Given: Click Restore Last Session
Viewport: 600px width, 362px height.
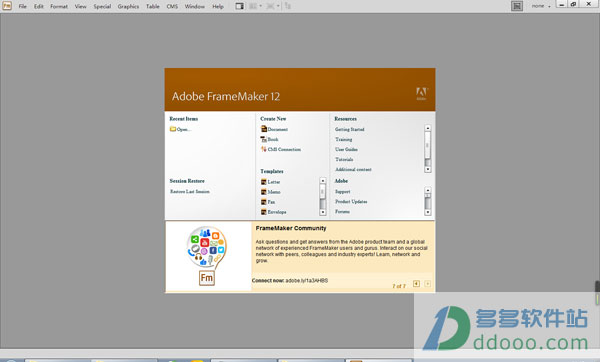Looking at the screenshot, I should 190,191.
